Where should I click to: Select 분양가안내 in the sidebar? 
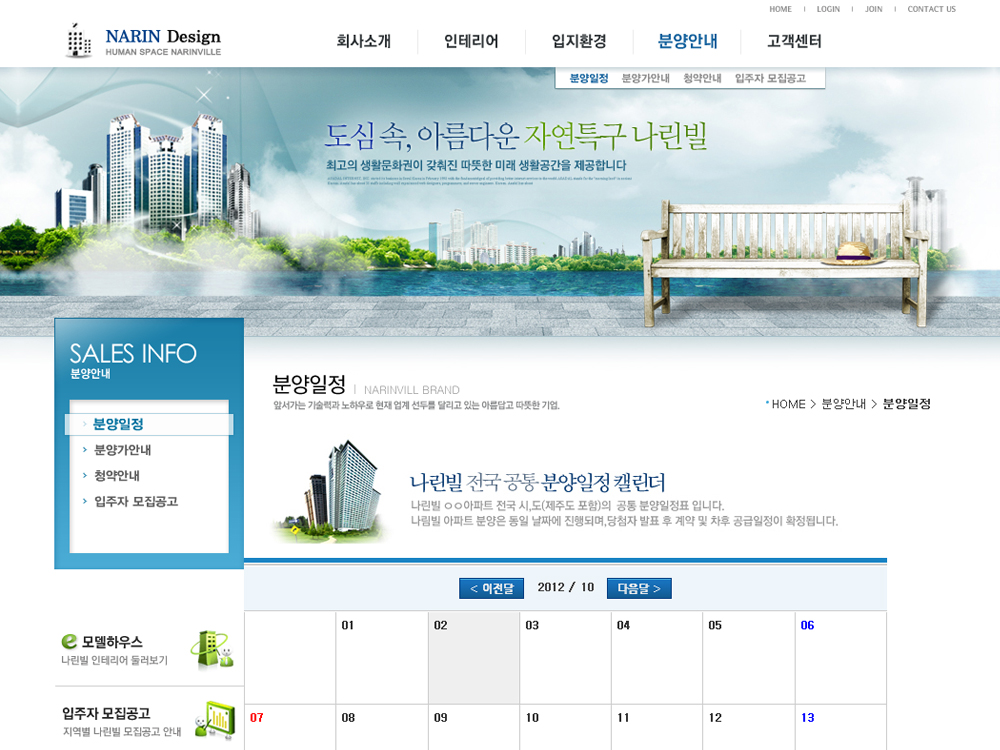(122, 450)
